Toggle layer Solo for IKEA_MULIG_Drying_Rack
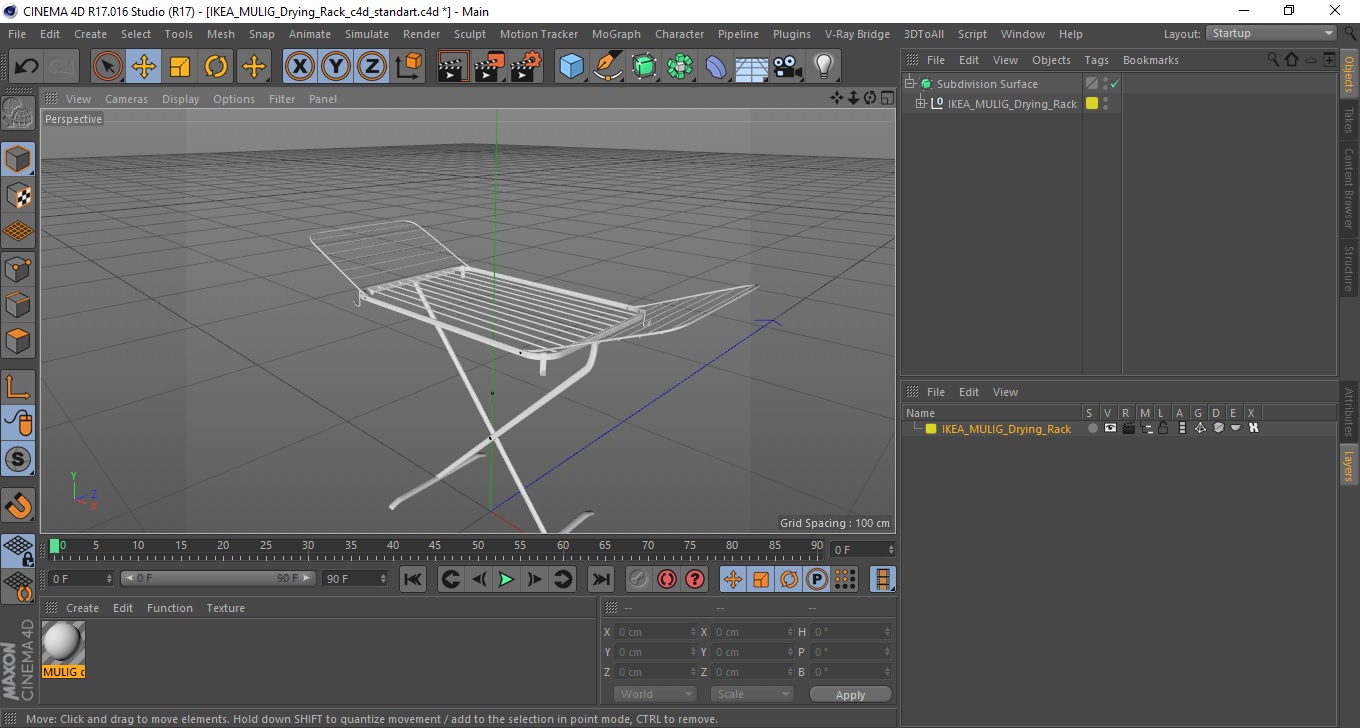The width and height of the screenshot is (1360, 728). click(1092, 428)
